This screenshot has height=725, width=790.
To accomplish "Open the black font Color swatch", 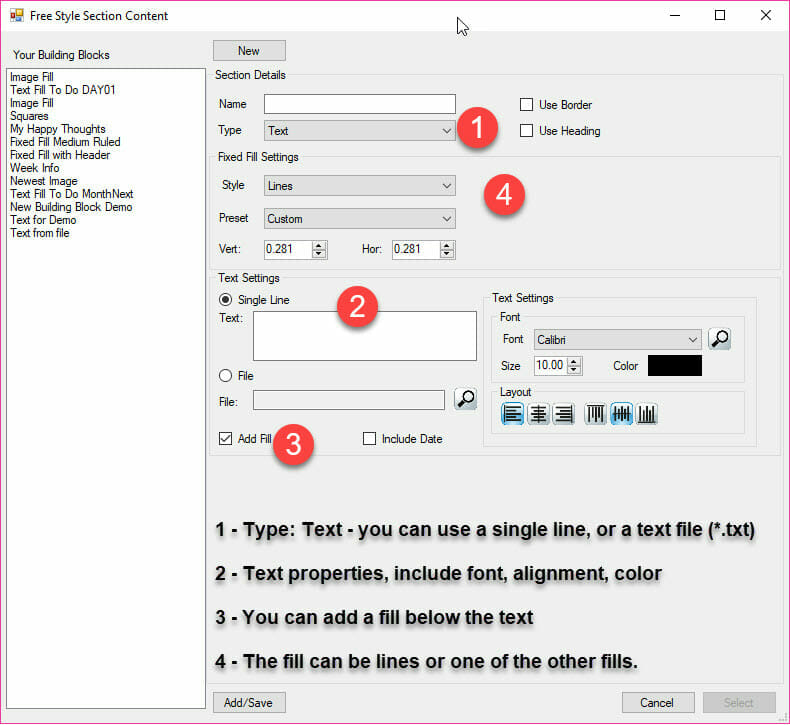I will [674, 365].
